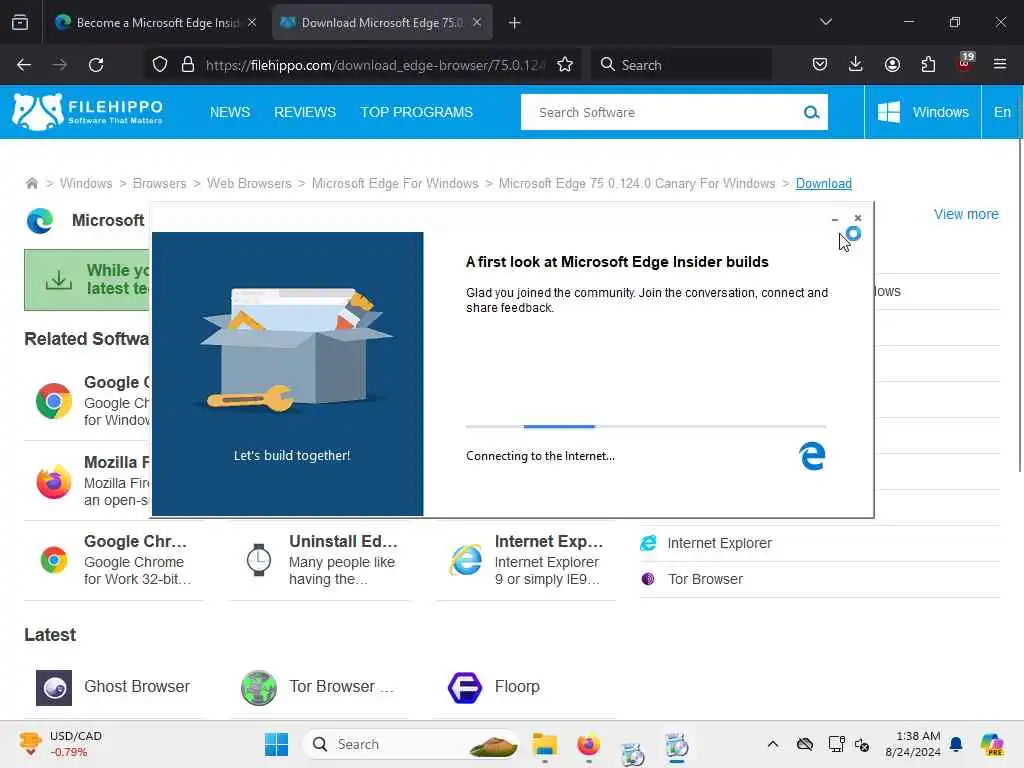This screenshot has height=768, width=1024.
Task: Open the USD/CAD taskbar widget
Action: pyautogui.click(x=61, y=744)
